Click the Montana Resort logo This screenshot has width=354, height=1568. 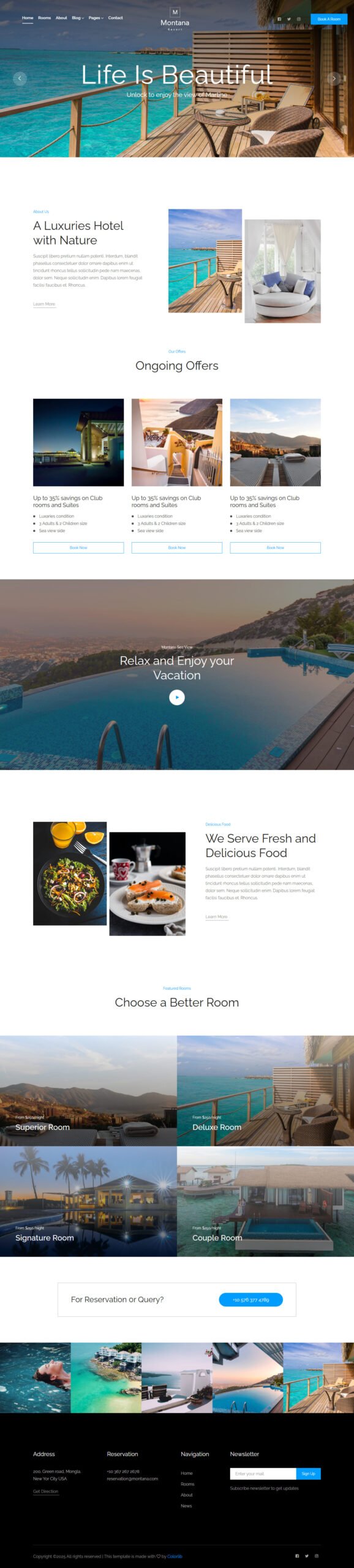pyautogui.click(x=175, y=19)
